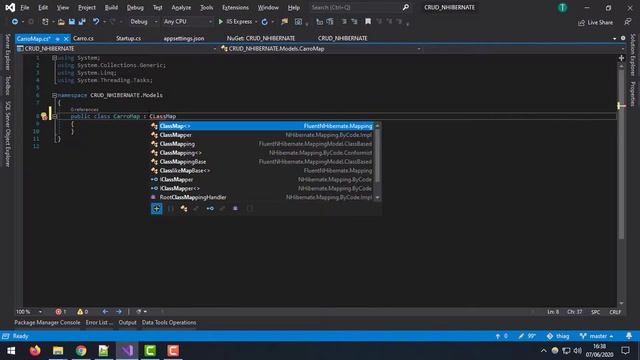The width and height of the screenshot is (640, 360).
Task: Open the IIS Express target dropdown arrow
Action: (x=256, y=22)
